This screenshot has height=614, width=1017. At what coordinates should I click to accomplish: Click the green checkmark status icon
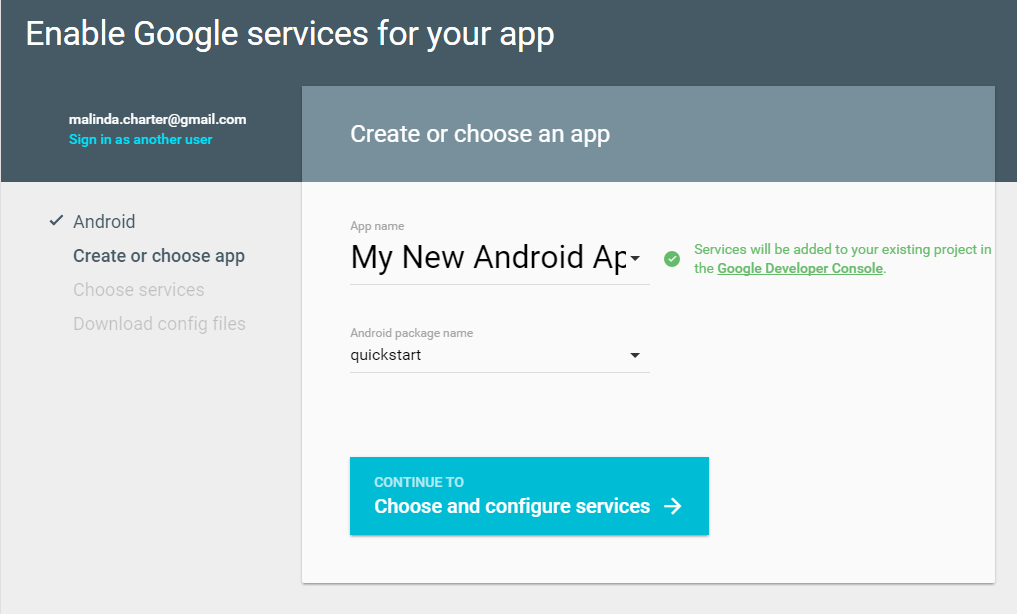click(672, 259)
